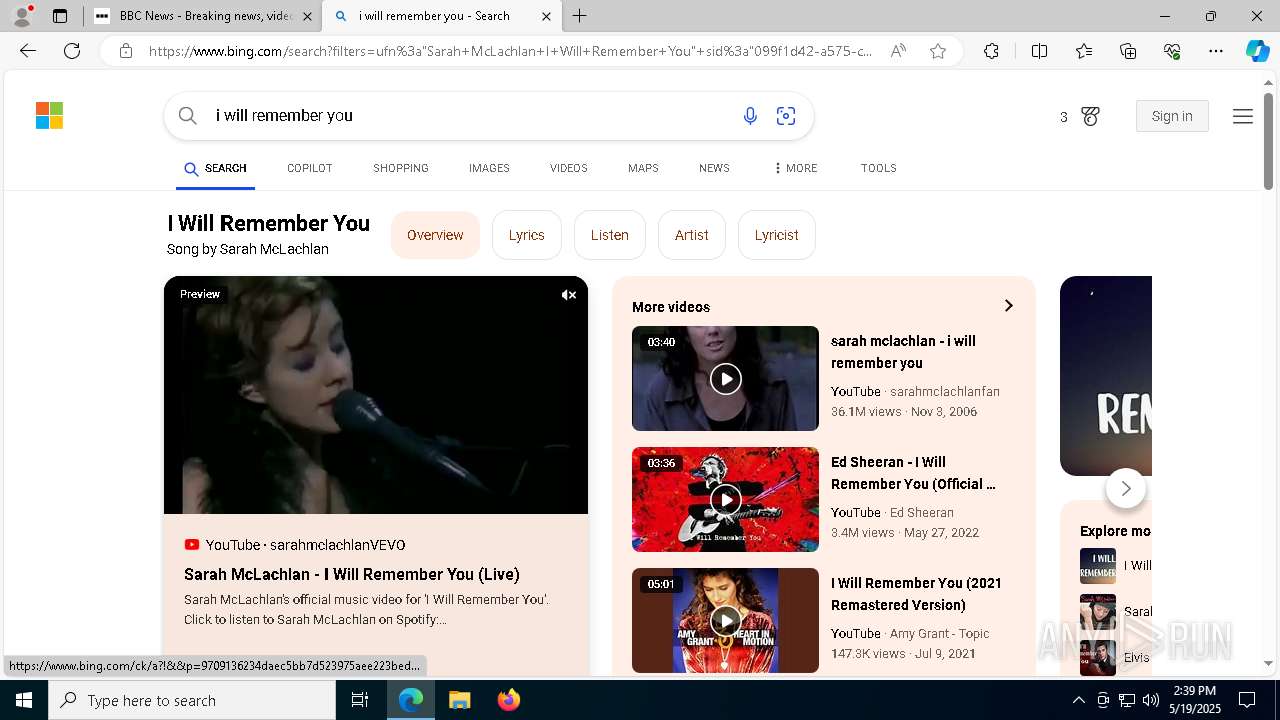
Task: Open Edge Settings and more menu
Action: (1216, 51)
